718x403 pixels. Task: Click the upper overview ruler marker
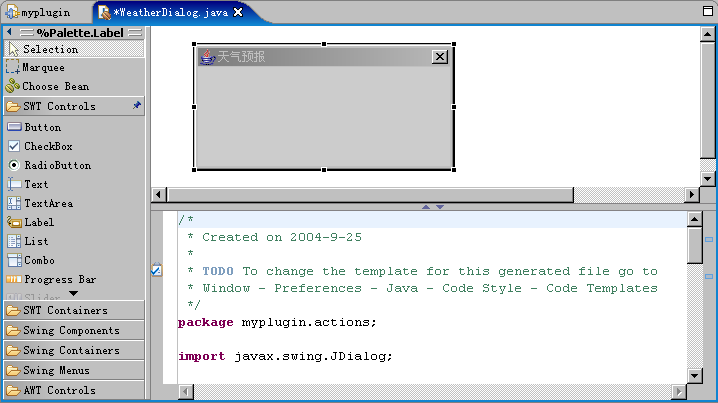709,240
